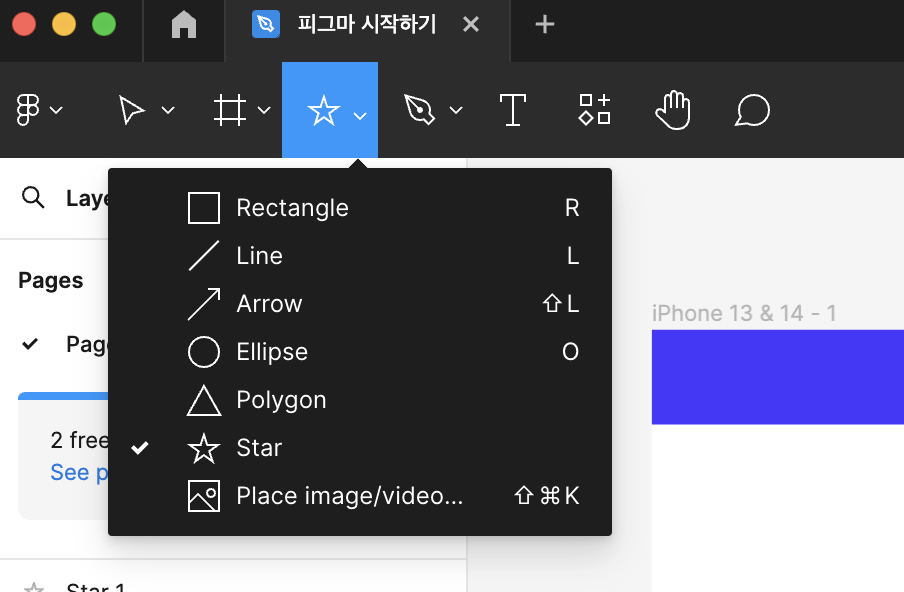The height and width of the screenshot is (592, 904).
Task: Select the Comment tool
Action: tap(752, 110)
